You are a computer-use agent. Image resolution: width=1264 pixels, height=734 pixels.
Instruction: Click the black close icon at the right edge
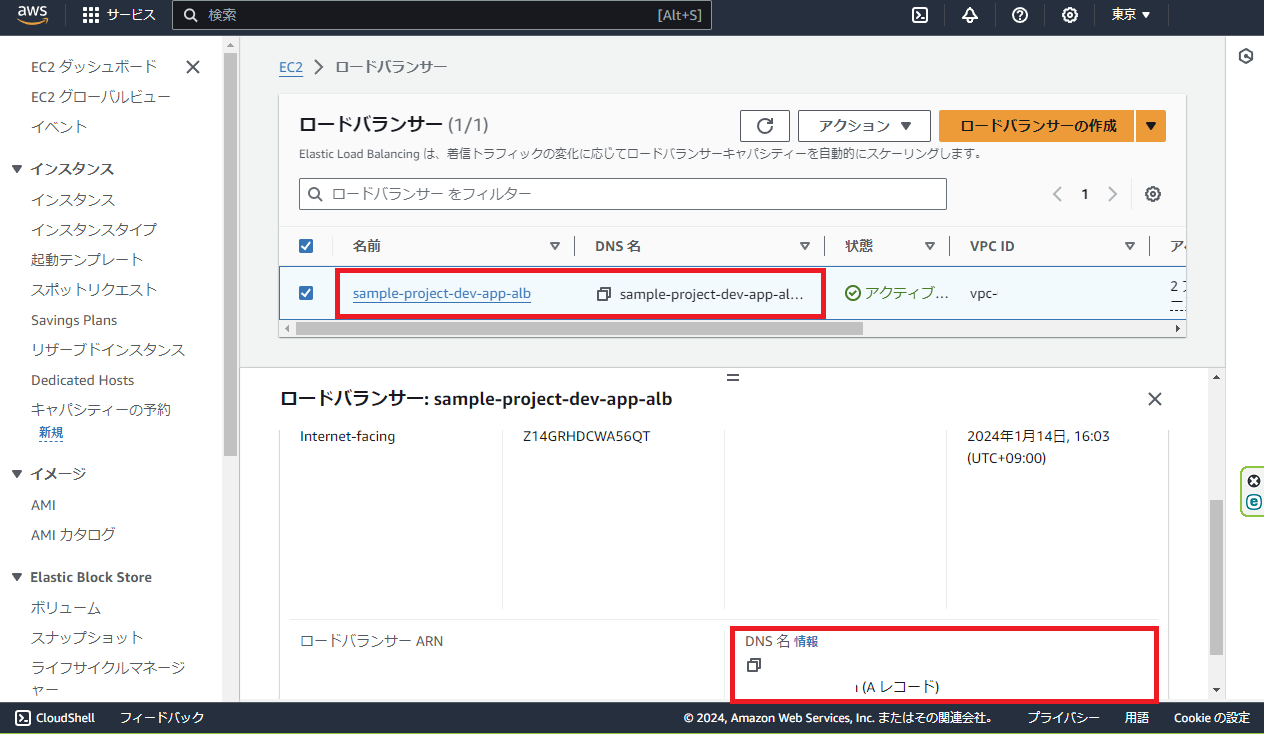tap(1254, 481)
